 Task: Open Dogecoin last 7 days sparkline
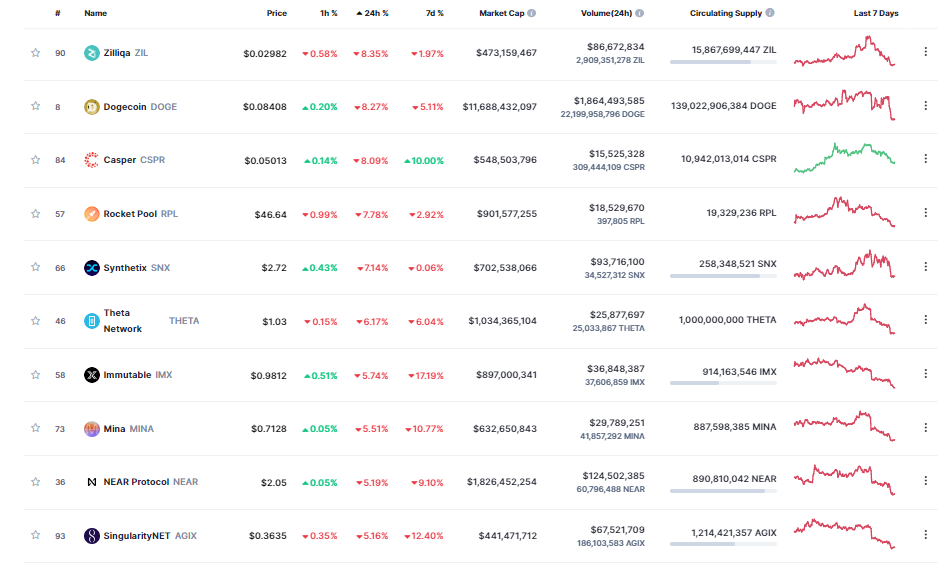tap(844, 105)
